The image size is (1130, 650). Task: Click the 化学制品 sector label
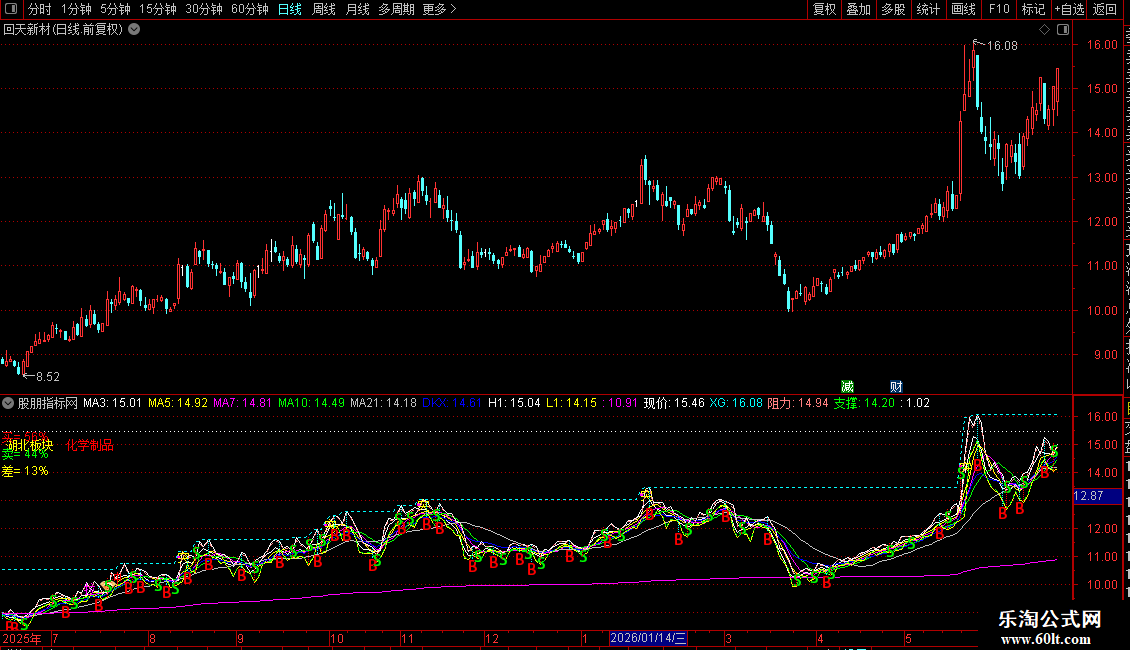pyautogui.click(x=89, y=445)
